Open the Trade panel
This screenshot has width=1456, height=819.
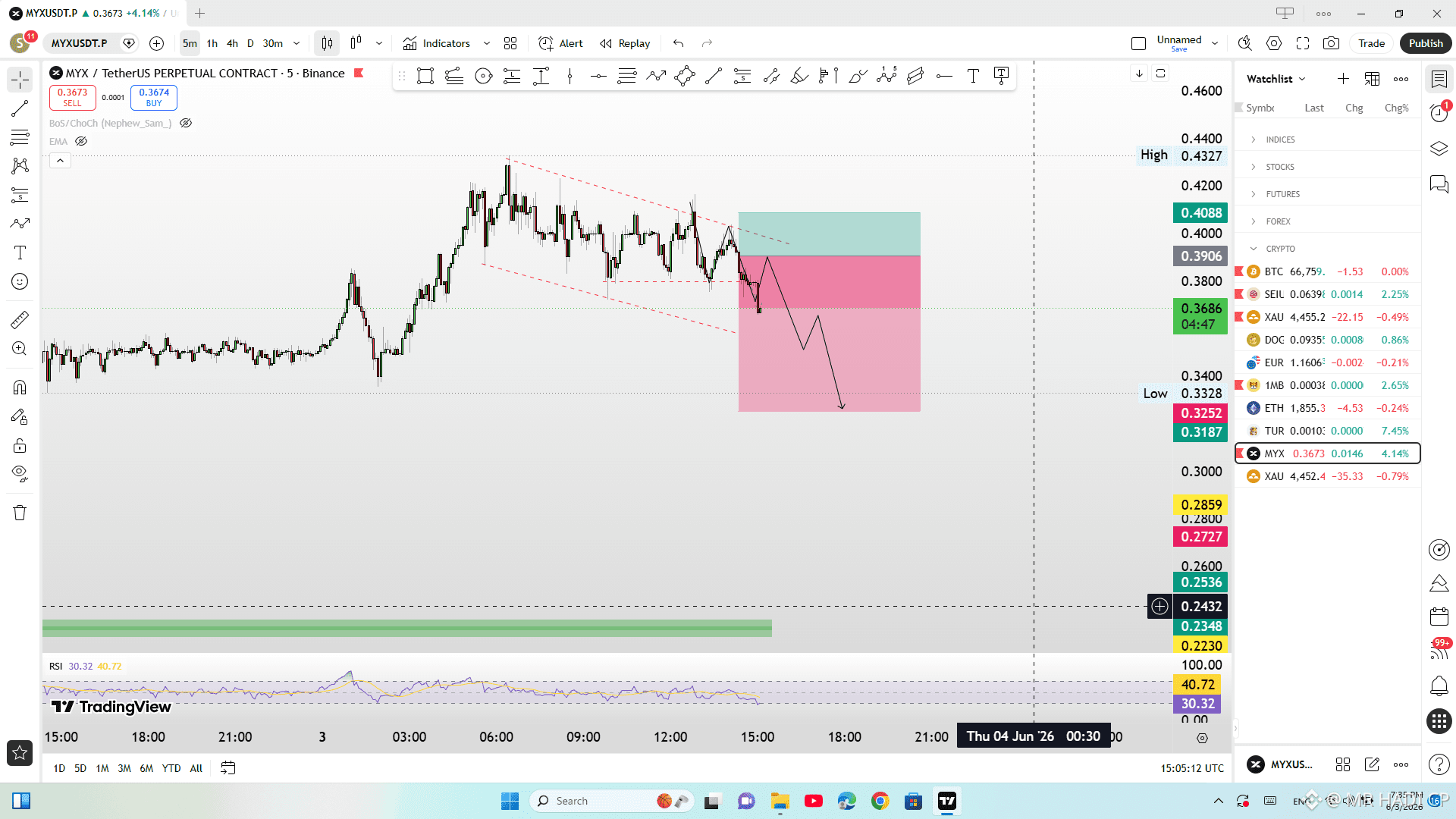click(1371, 43)
